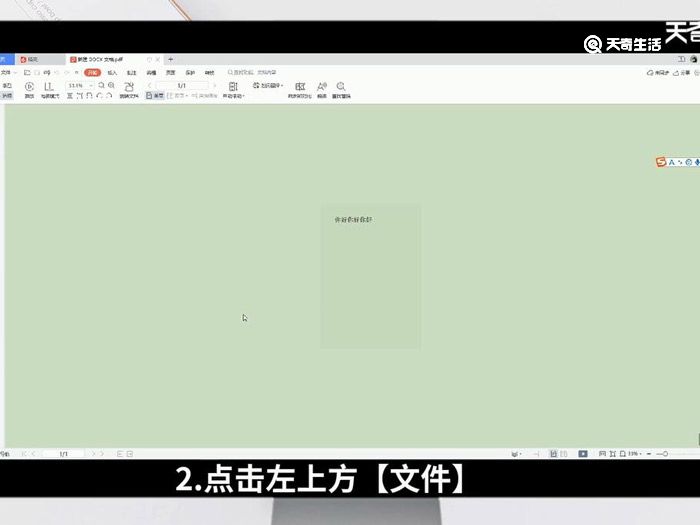
Task: Go to next page arrow in toolbar
Action: pos(214,85)
